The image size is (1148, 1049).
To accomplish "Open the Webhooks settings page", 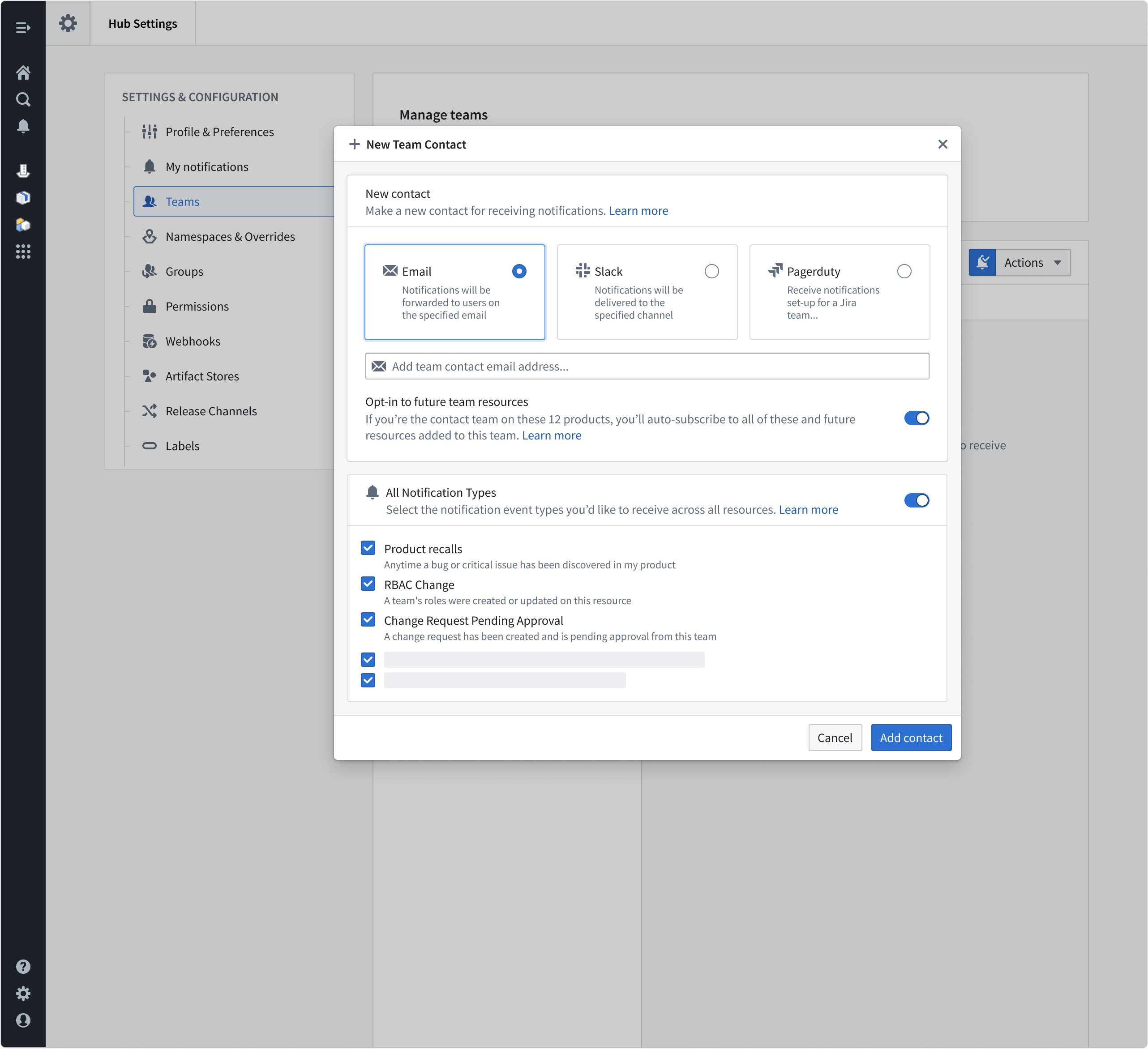I will (193, 341).
